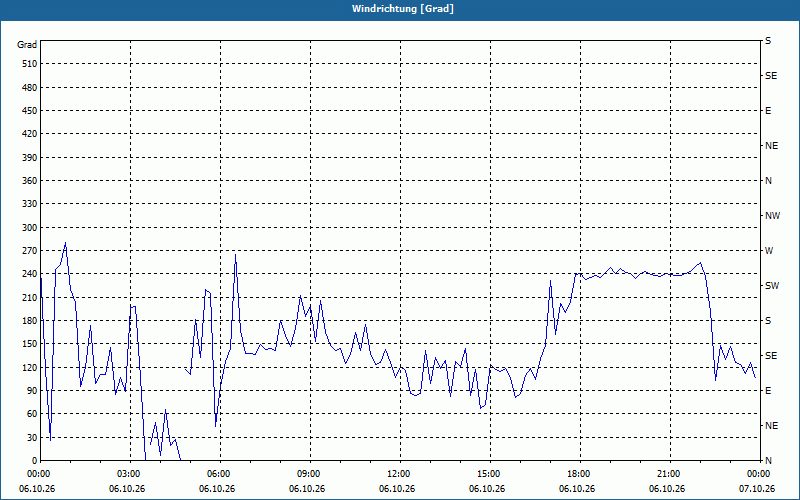This screenshot has width=800, height=500.
Task: Click the 60 y-axis value
Action: (x=32, y=414)
